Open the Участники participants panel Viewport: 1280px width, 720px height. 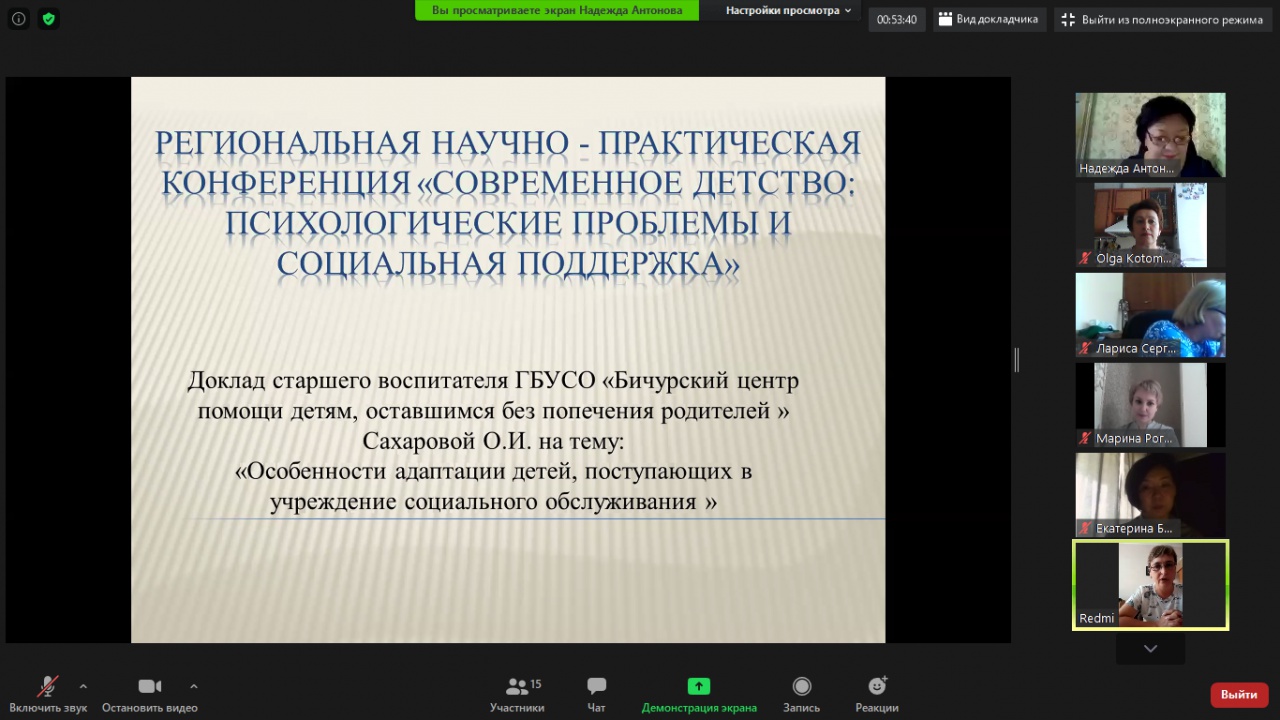(x=517, y=694)
